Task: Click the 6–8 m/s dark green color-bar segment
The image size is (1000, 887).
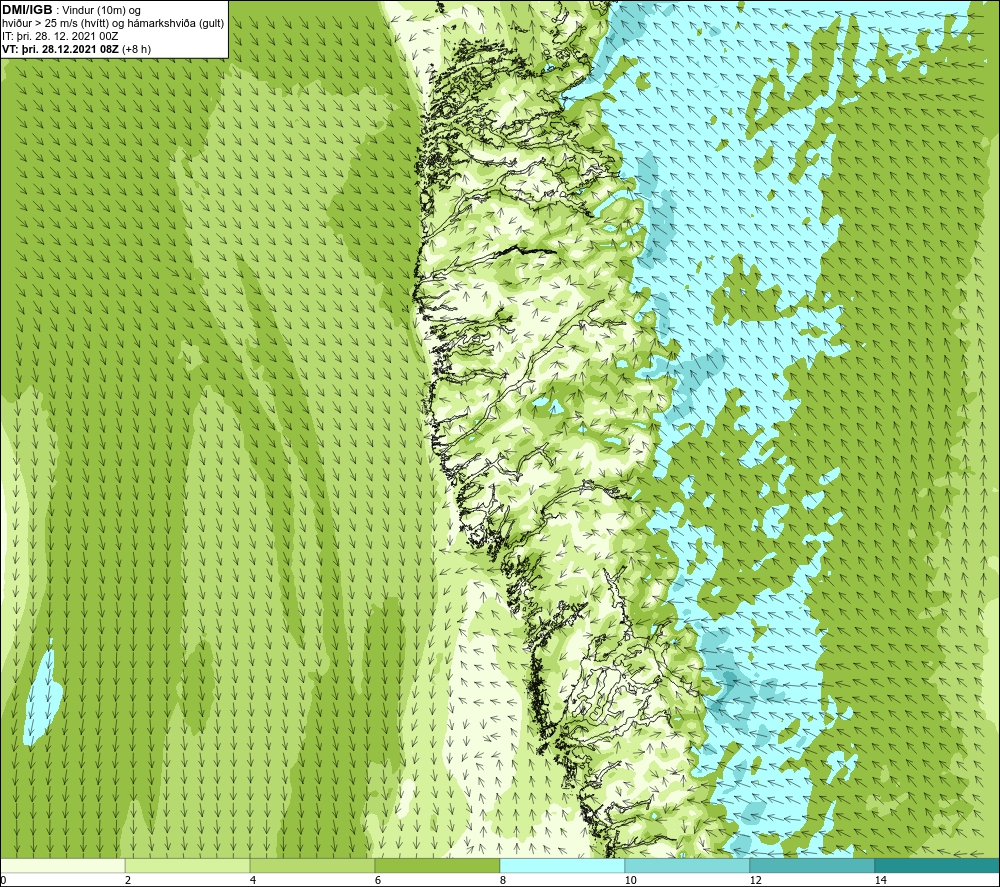Action: point(437,866)
